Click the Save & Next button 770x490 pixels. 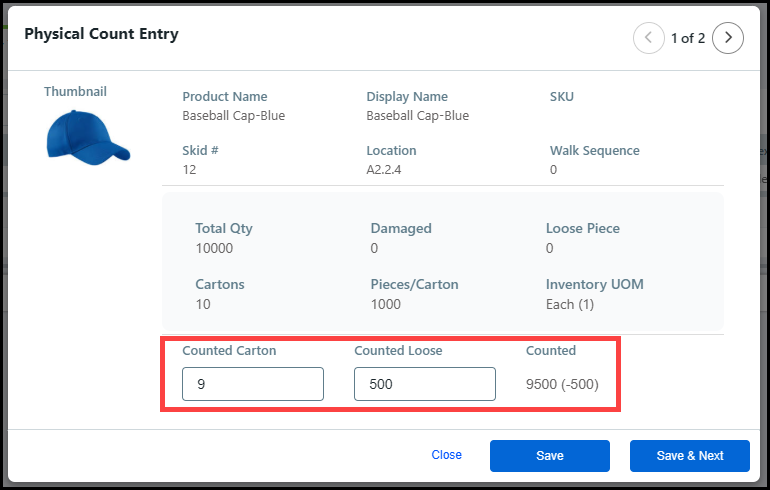[689, 455]
